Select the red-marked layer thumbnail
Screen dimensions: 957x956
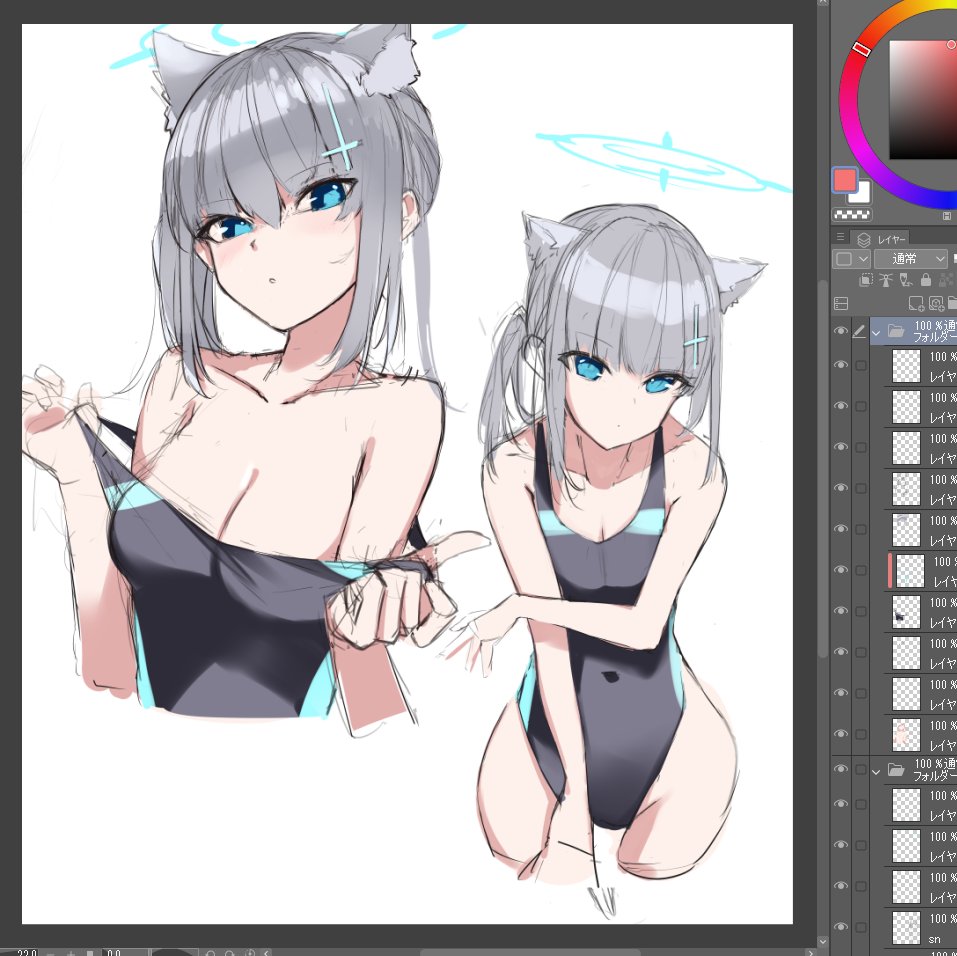tap(910, 571)
